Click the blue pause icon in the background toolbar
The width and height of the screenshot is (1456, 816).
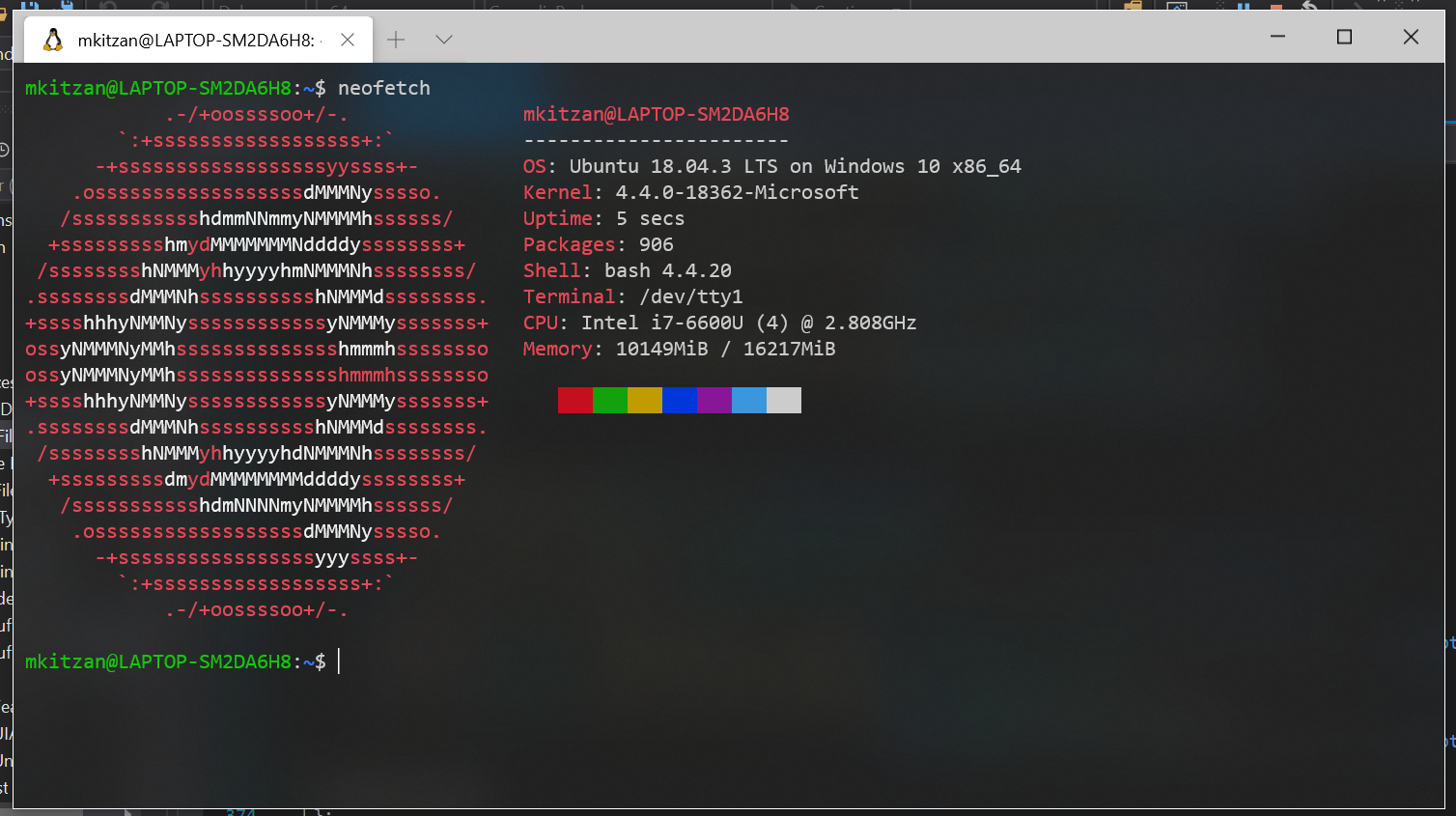[1245, 7]
